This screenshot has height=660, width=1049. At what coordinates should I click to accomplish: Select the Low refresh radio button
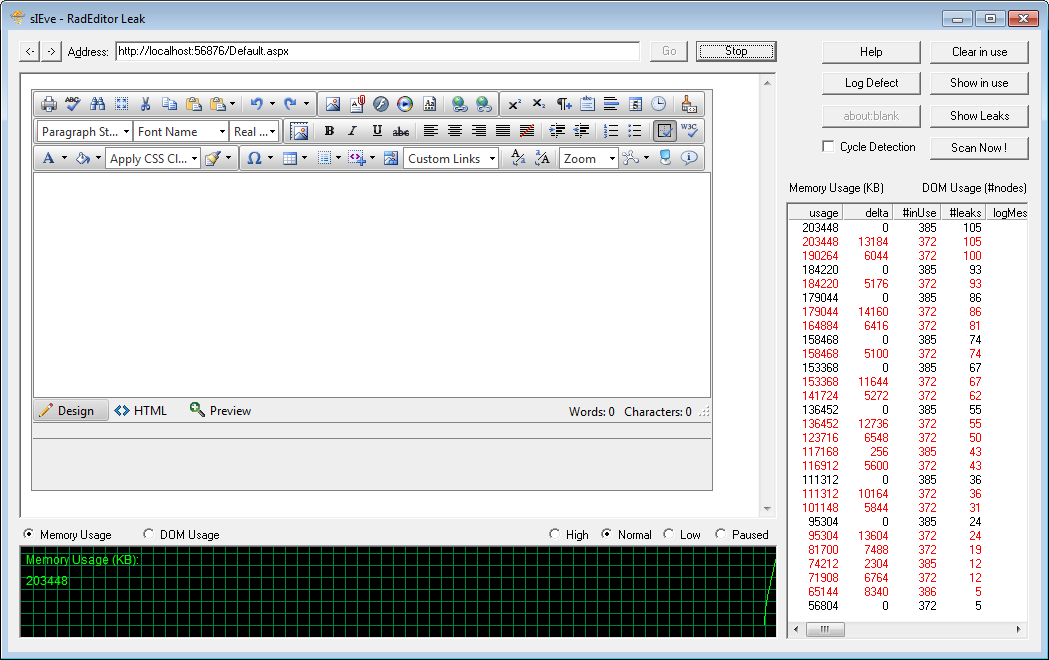(x=668, y=534)
